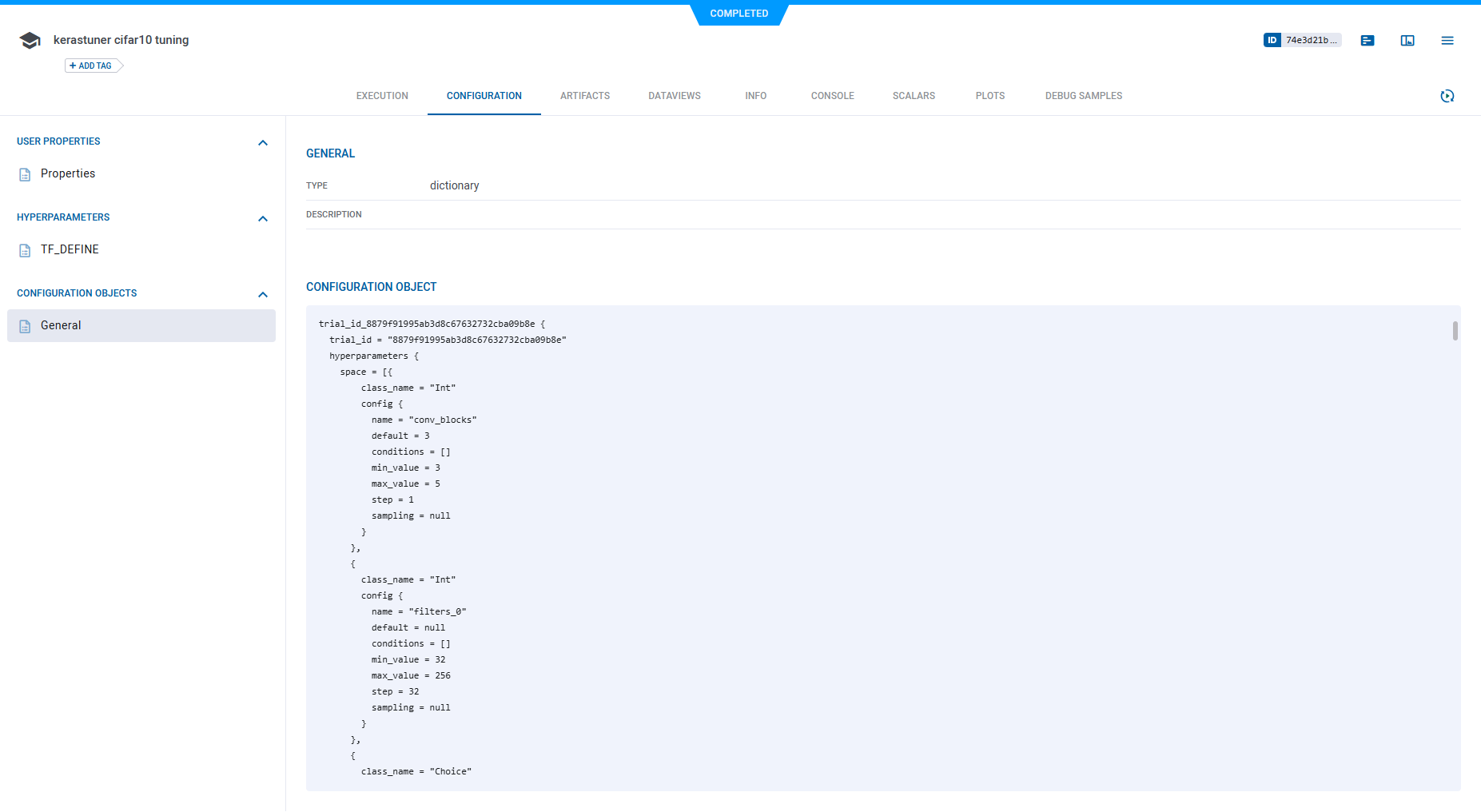This screenshot has height=812, width=1481.
Task: Switch to comparison panel view icon
Action: (1407, 40)
